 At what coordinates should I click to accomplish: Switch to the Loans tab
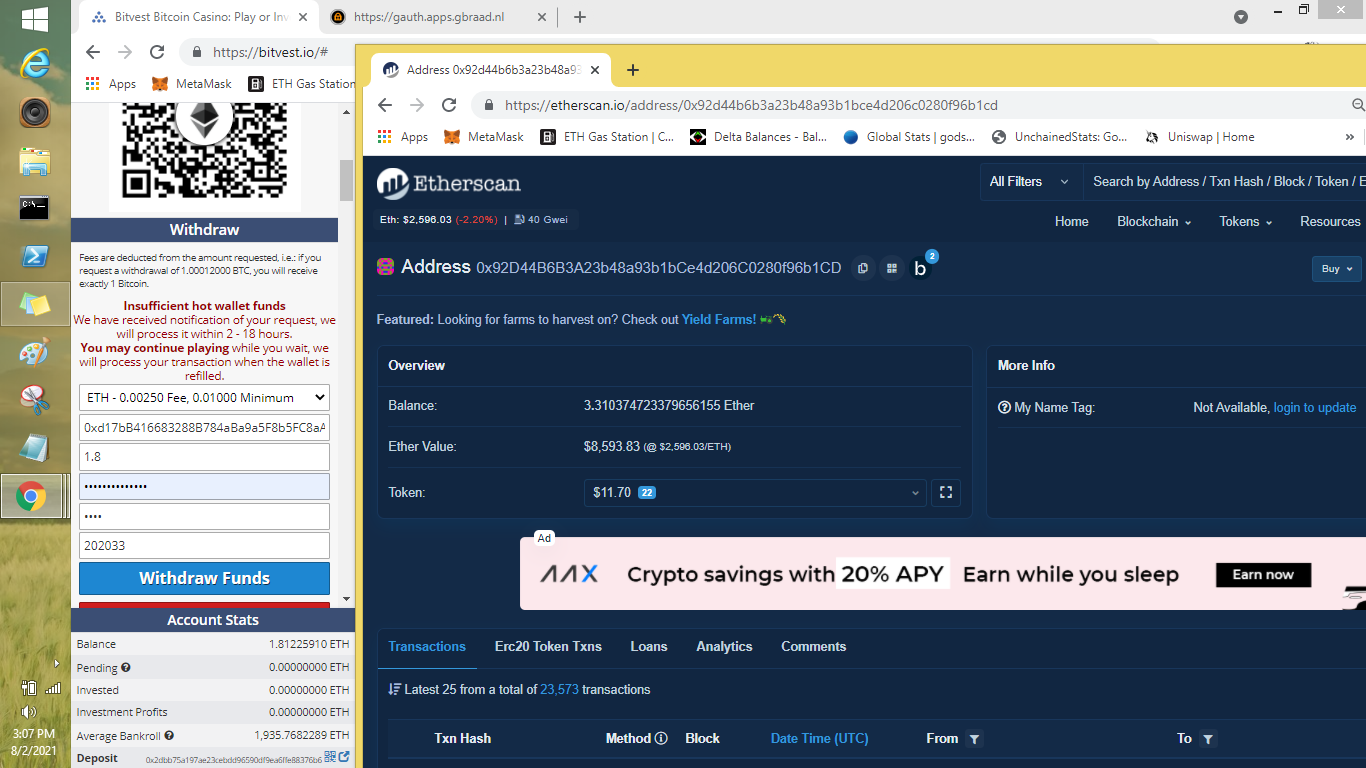tap(649, 647)
